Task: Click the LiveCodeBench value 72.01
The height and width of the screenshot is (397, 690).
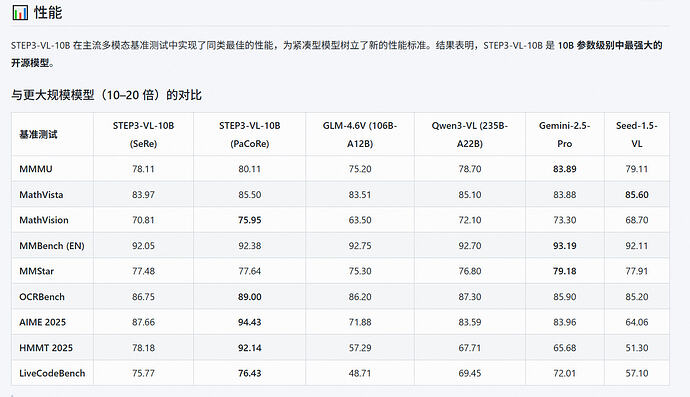Action: (565, 373)
